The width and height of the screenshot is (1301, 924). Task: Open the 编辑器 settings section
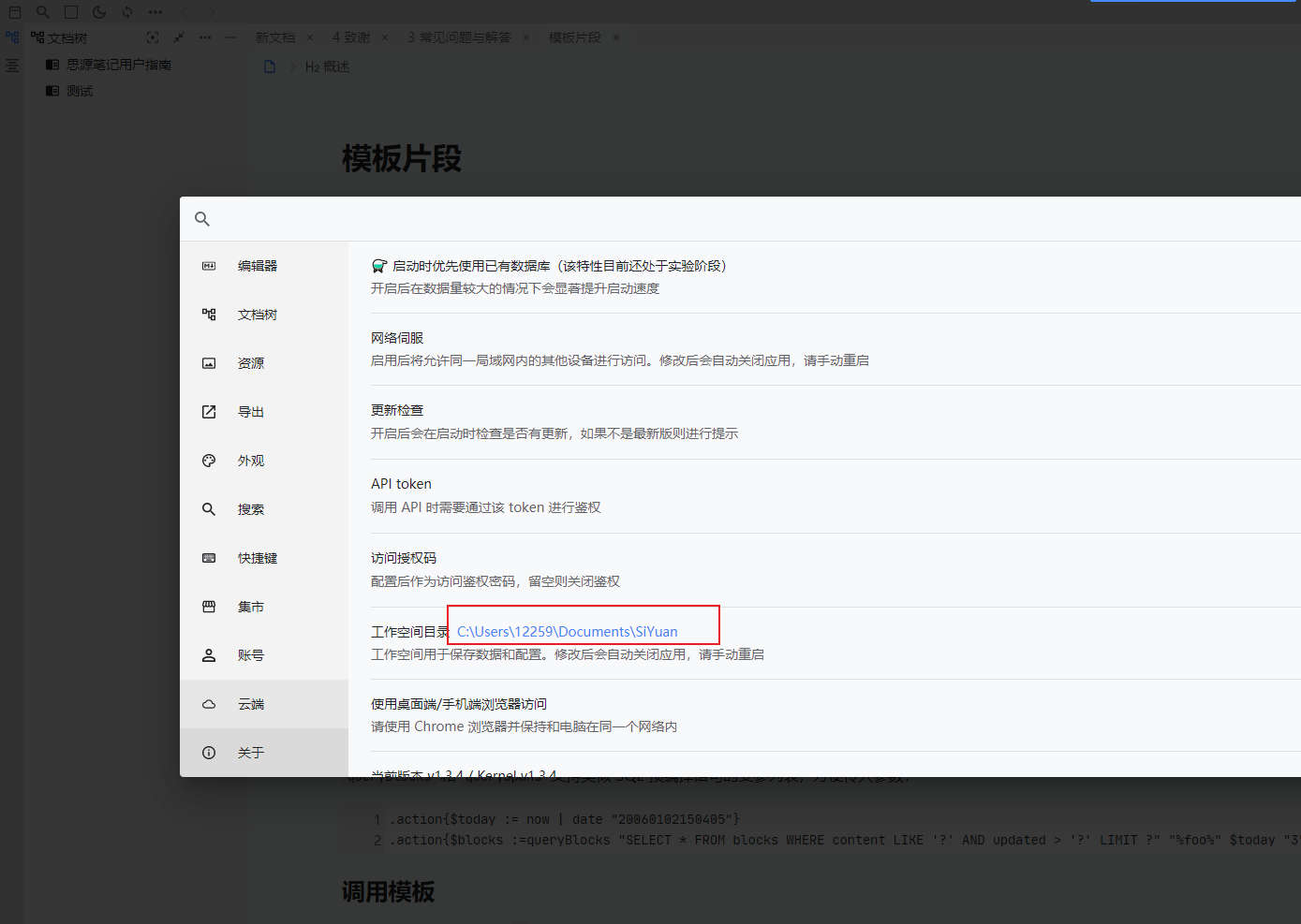point(257,266)
